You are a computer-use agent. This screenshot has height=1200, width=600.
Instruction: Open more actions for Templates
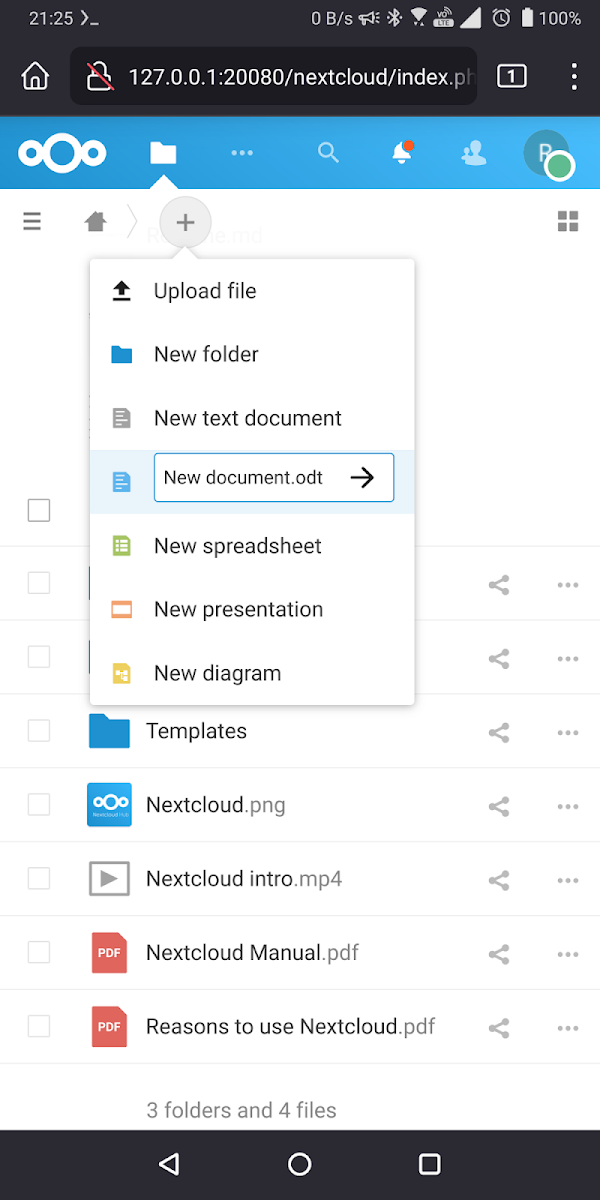tap(568, 732)
